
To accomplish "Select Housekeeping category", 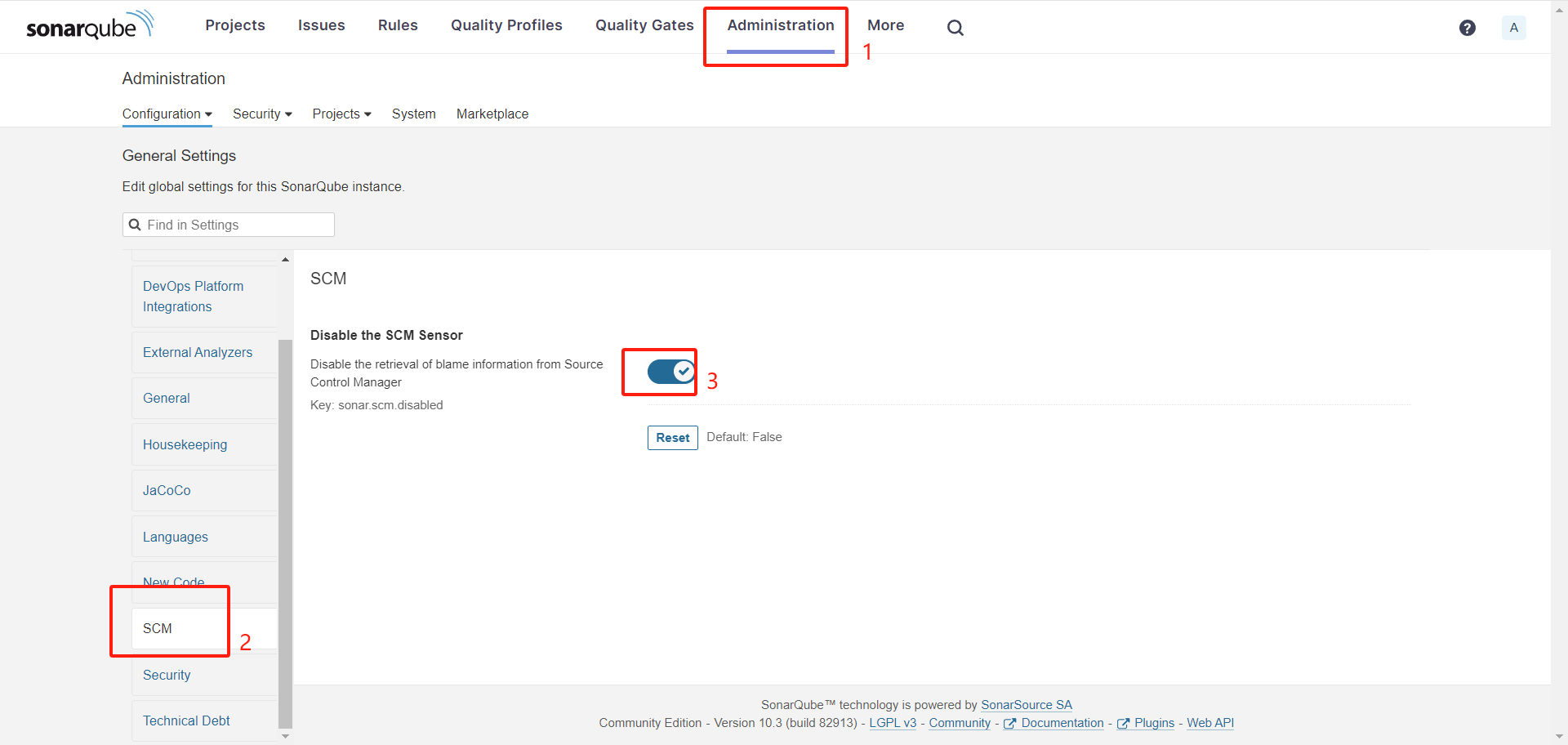I will pyautogui.click(x=204, y=445).
